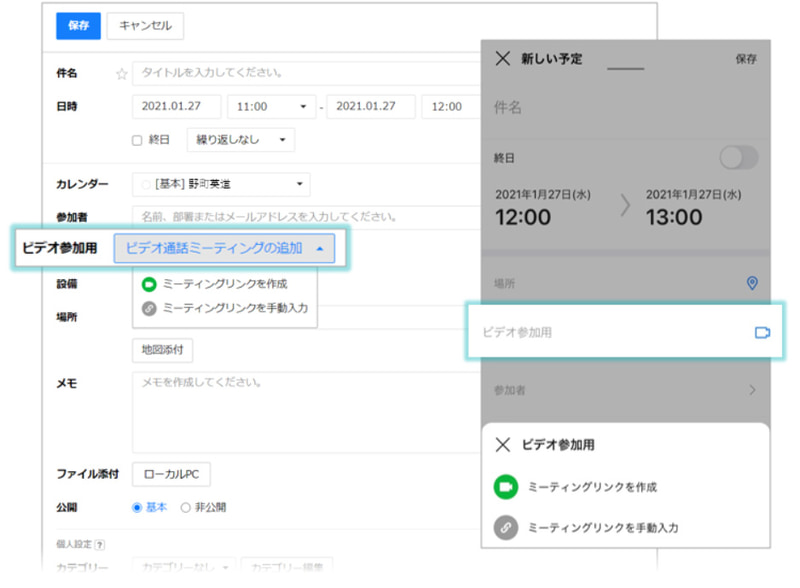Toggle the 終日 all-day switch on mobile
Image resolution: width=800 pixels, height=588 pixels.
coord(739,158)
